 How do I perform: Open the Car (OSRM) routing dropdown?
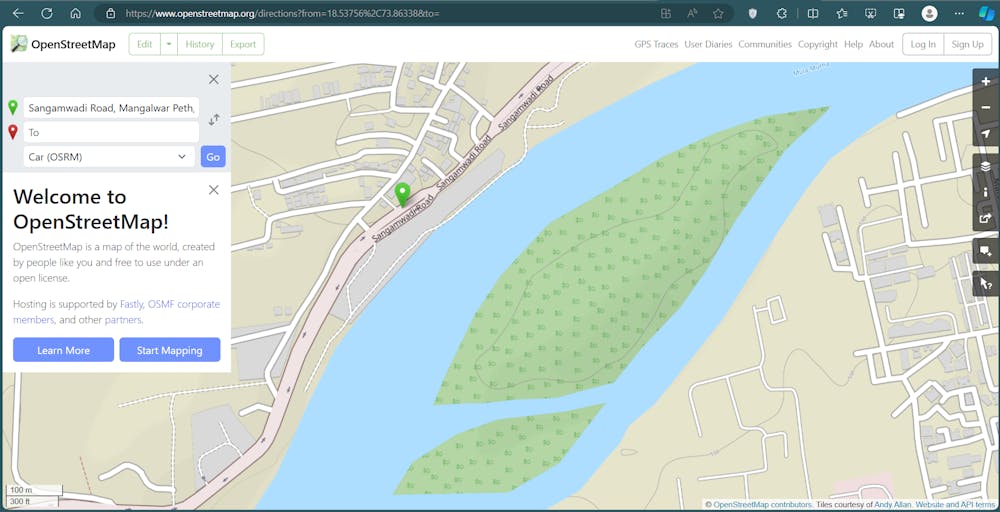point(109,157)
